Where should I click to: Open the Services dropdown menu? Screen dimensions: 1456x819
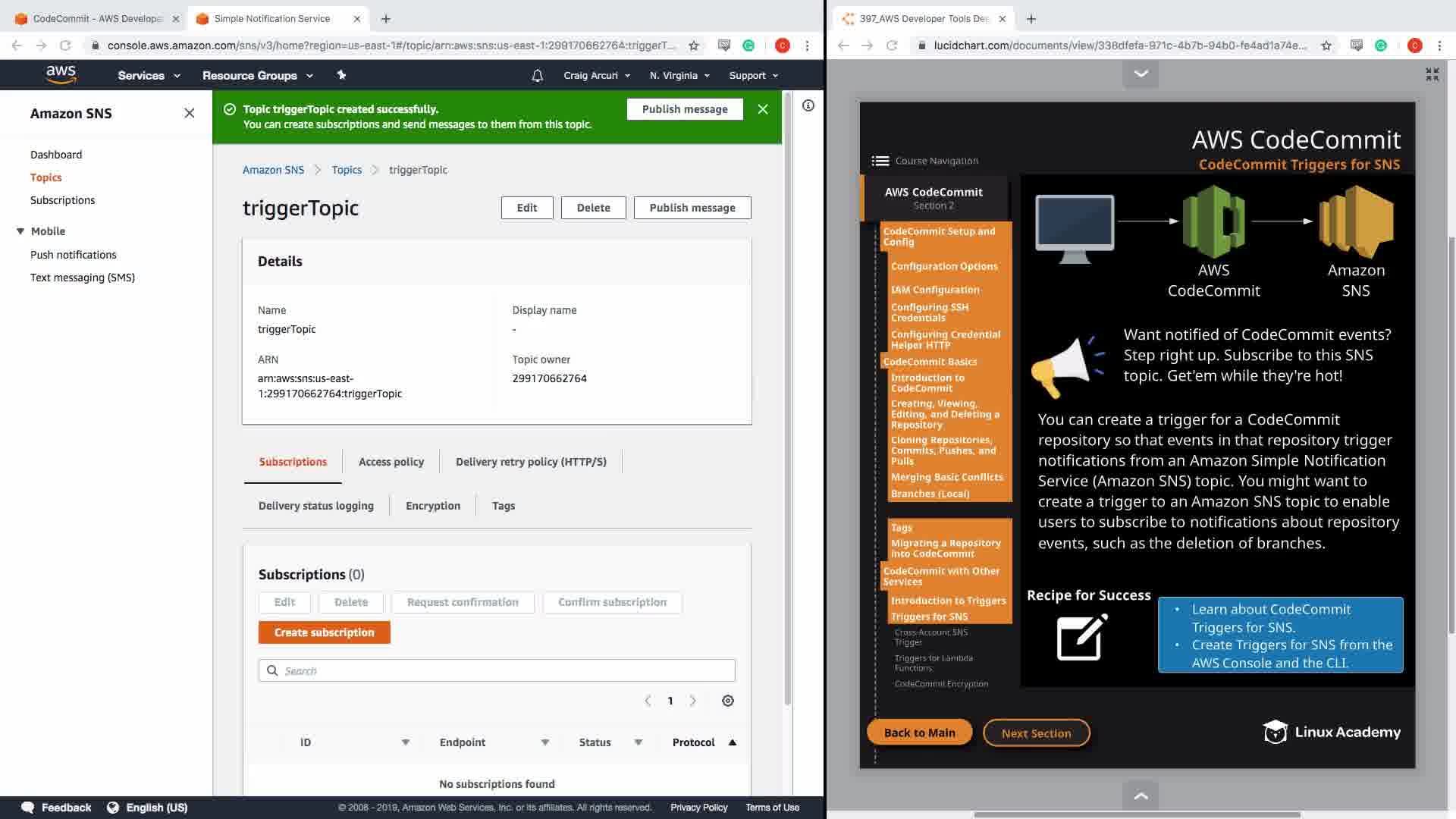click(x=149, y=76)
